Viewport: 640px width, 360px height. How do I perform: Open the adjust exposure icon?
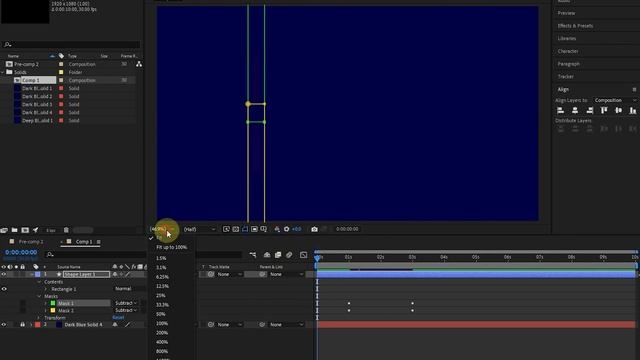point(287,229)
